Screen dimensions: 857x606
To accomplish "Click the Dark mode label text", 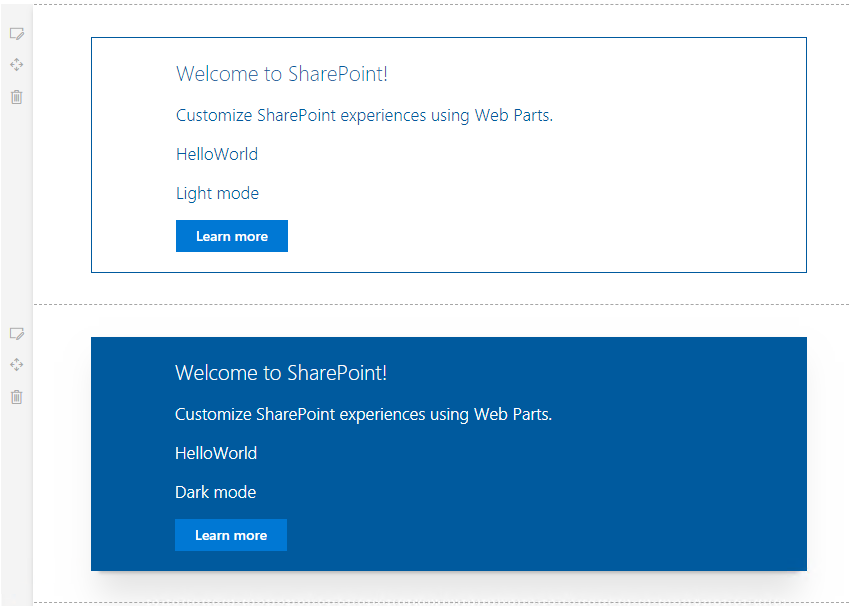I will pyautogui.click(x=215, y=492).
